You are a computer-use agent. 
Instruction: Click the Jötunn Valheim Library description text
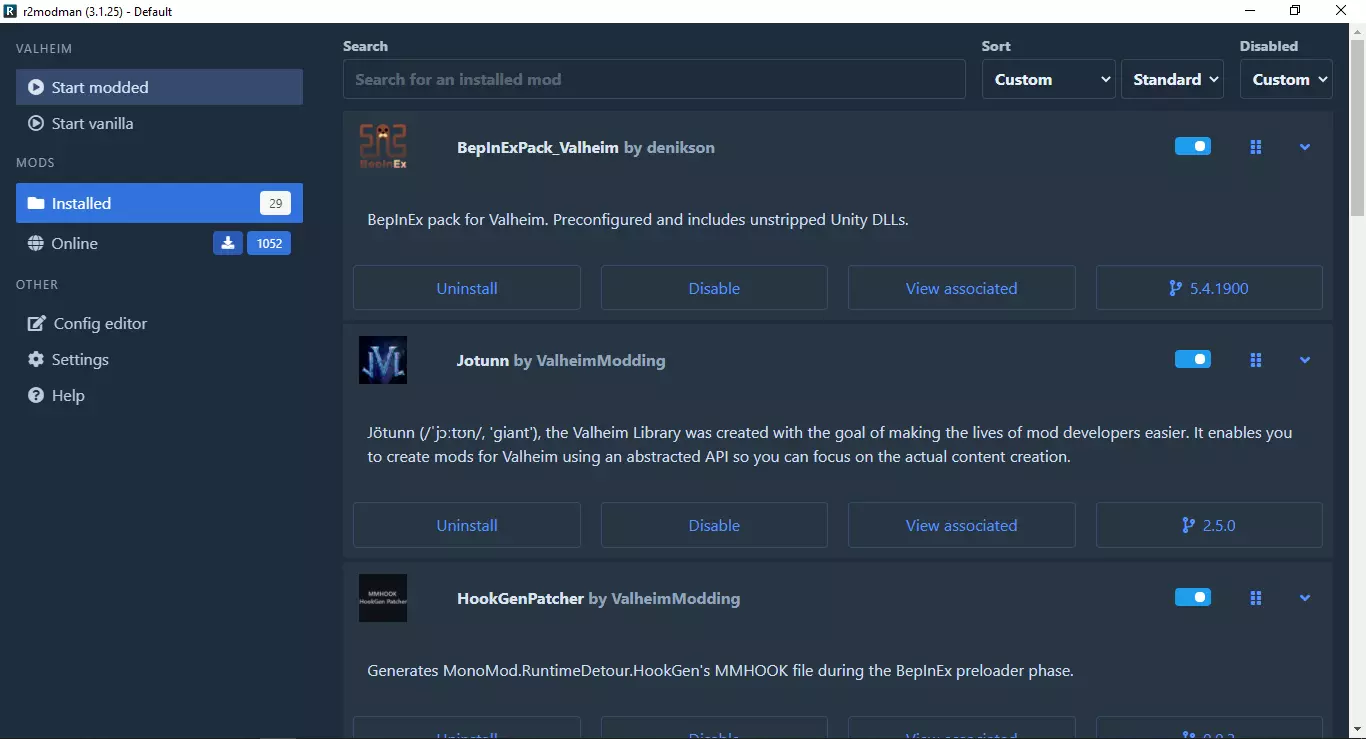830,445
